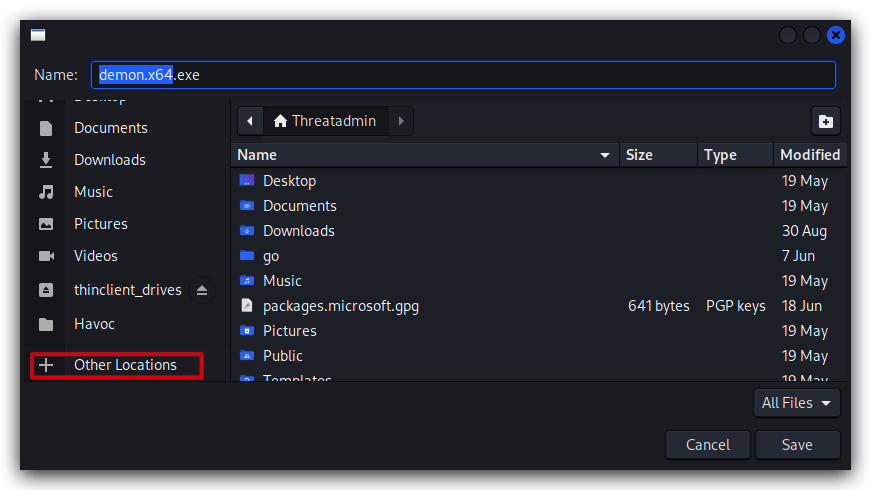
Task: Click the Videos camera sidebar icon
Action: point(46,256)
